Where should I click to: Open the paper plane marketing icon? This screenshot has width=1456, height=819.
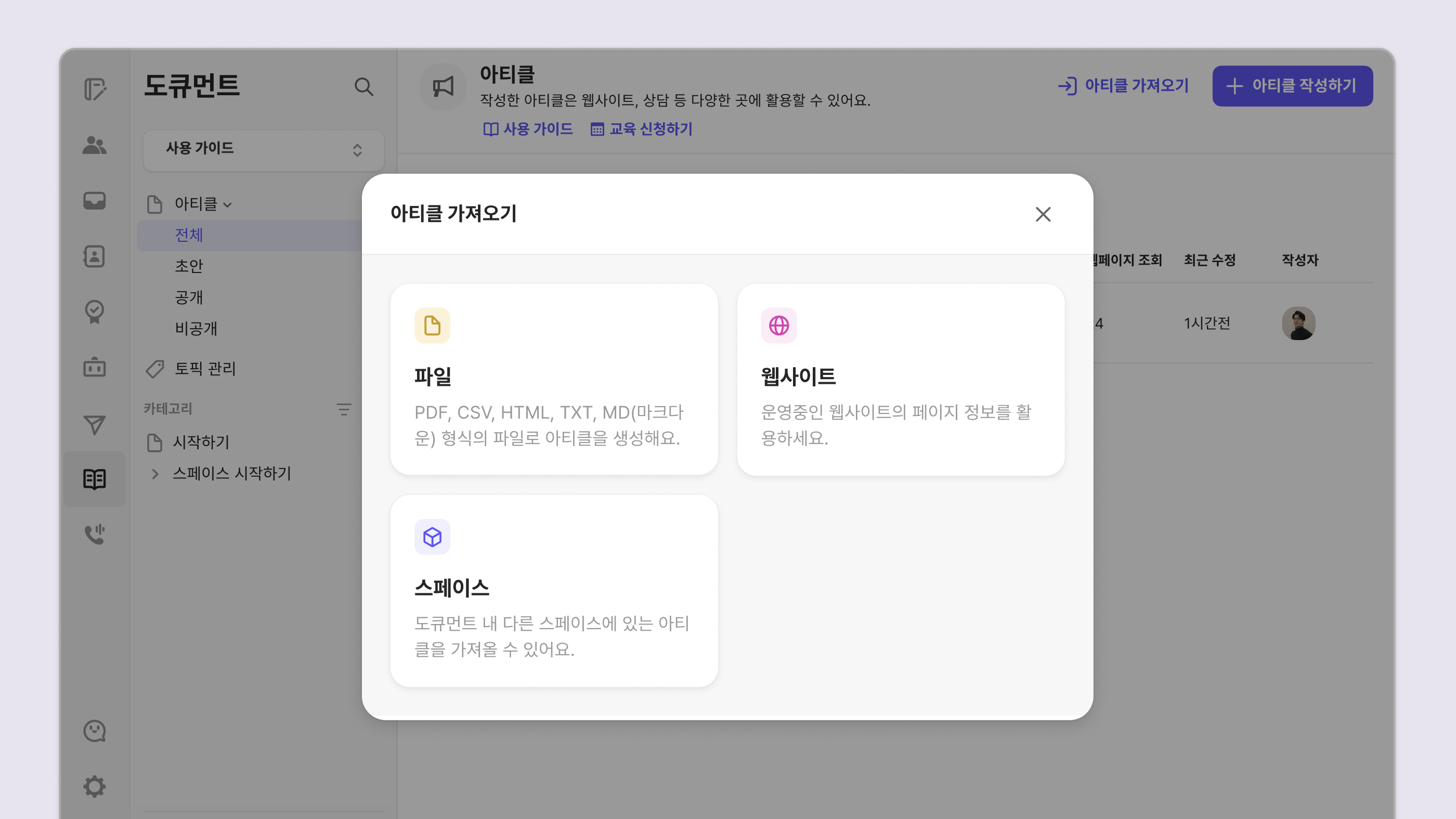coord(94,424)
